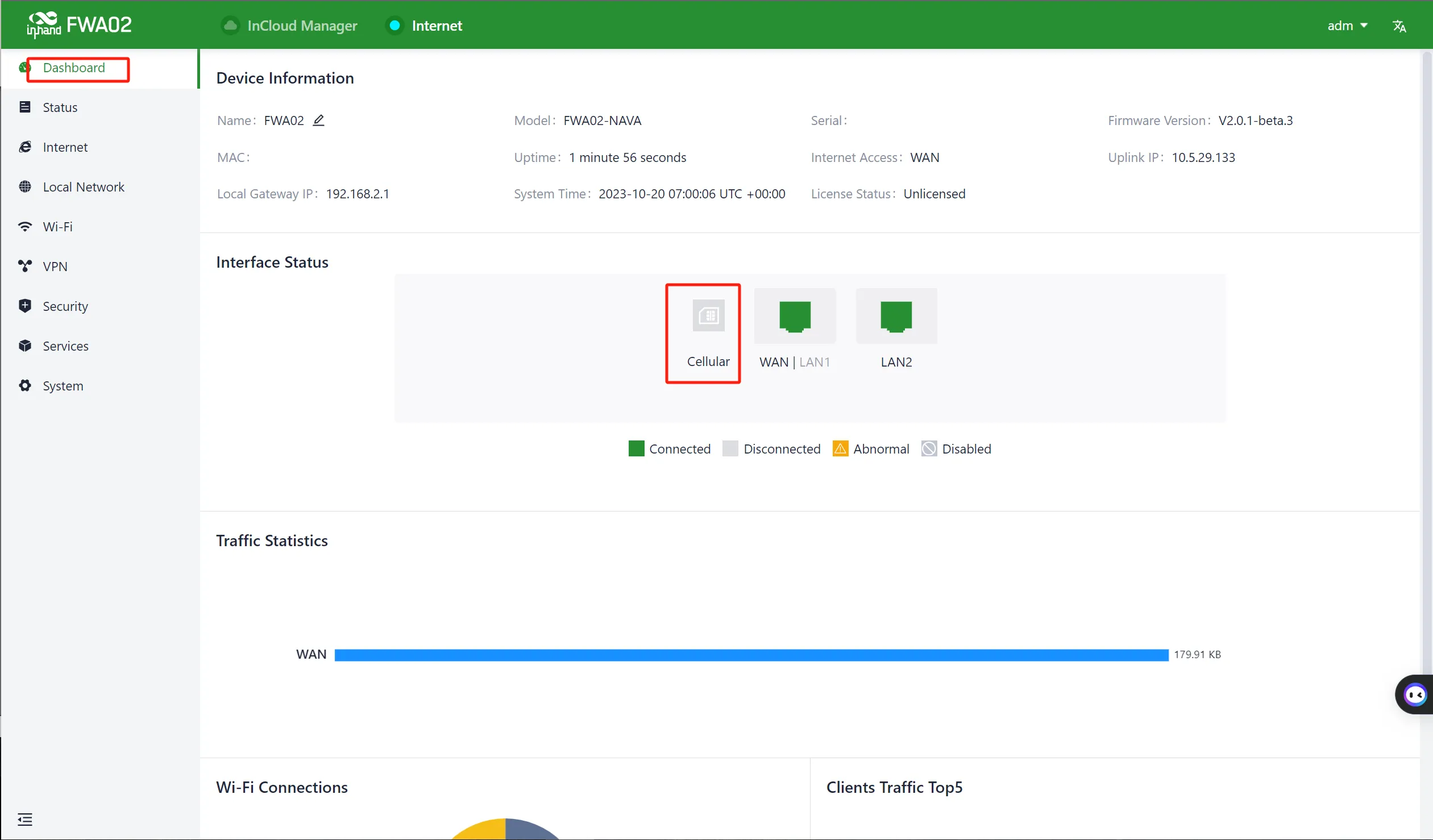
Task: Expand the adm user dropdown
Action: pos(1347,26)
